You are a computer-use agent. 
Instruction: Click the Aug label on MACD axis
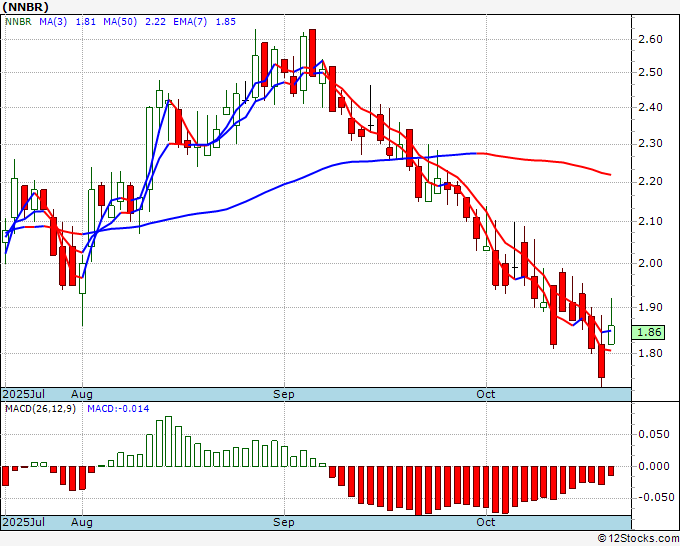tap(82, 522)
